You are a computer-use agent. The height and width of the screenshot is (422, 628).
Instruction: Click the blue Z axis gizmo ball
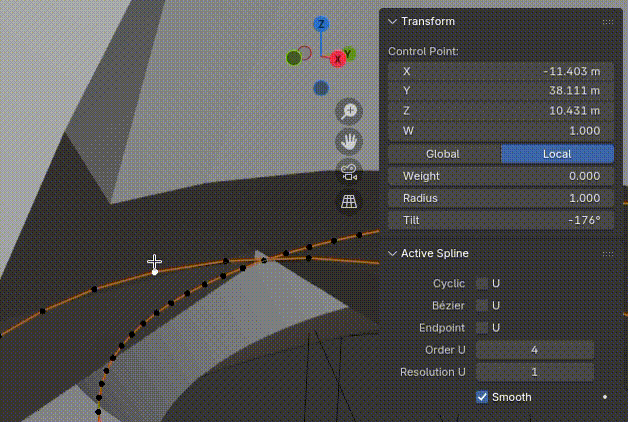pos(320,24)
